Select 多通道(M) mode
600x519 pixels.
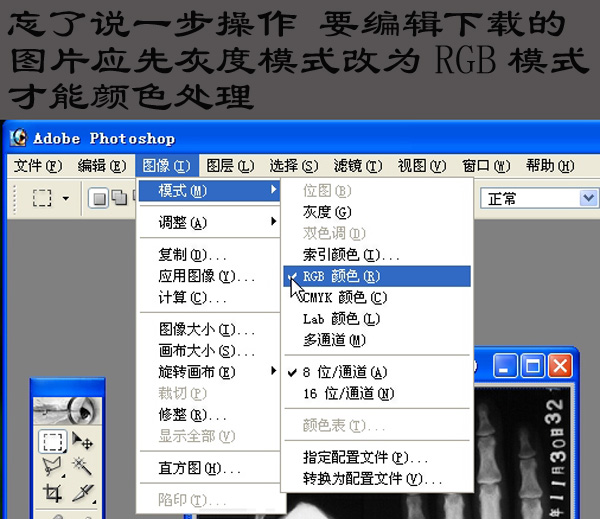pyautogui.click(x=377, y=340)
